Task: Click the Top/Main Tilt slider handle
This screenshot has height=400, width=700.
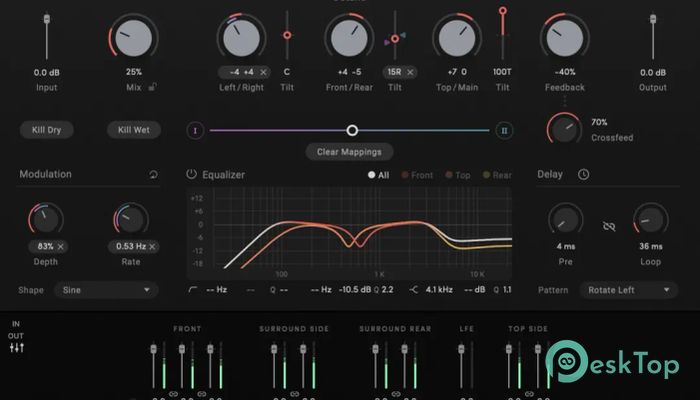Action: pyautogui.click(x=503, y=10)
